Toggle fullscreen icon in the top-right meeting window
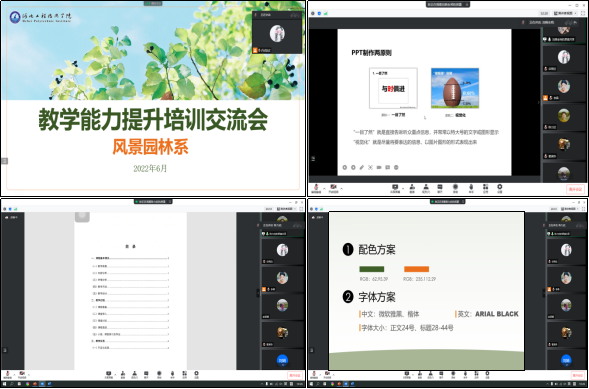The height and width of the screenshot is (389, 589). 583,13
